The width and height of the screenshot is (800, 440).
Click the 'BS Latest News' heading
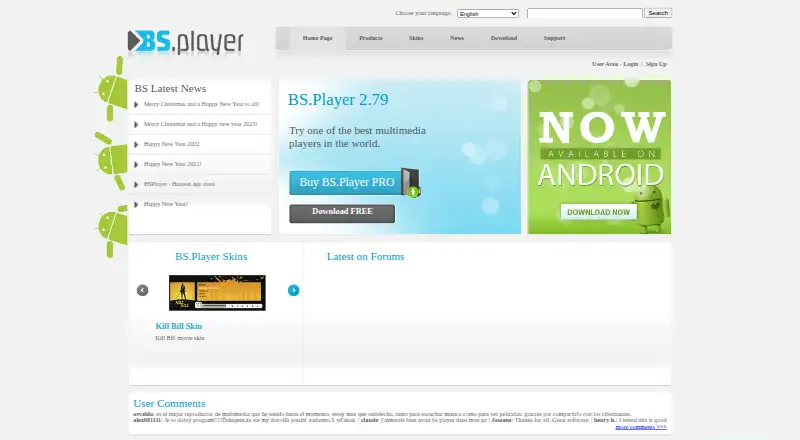coord(170,89)
